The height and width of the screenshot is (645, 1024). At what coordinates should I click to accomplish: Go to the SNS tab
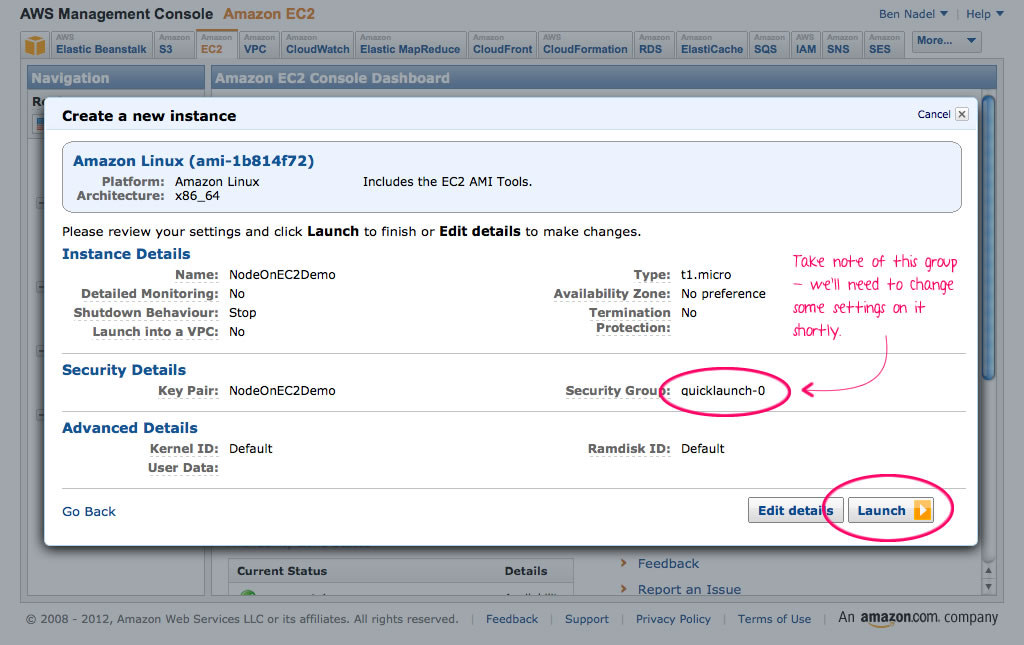pos(842,45)
